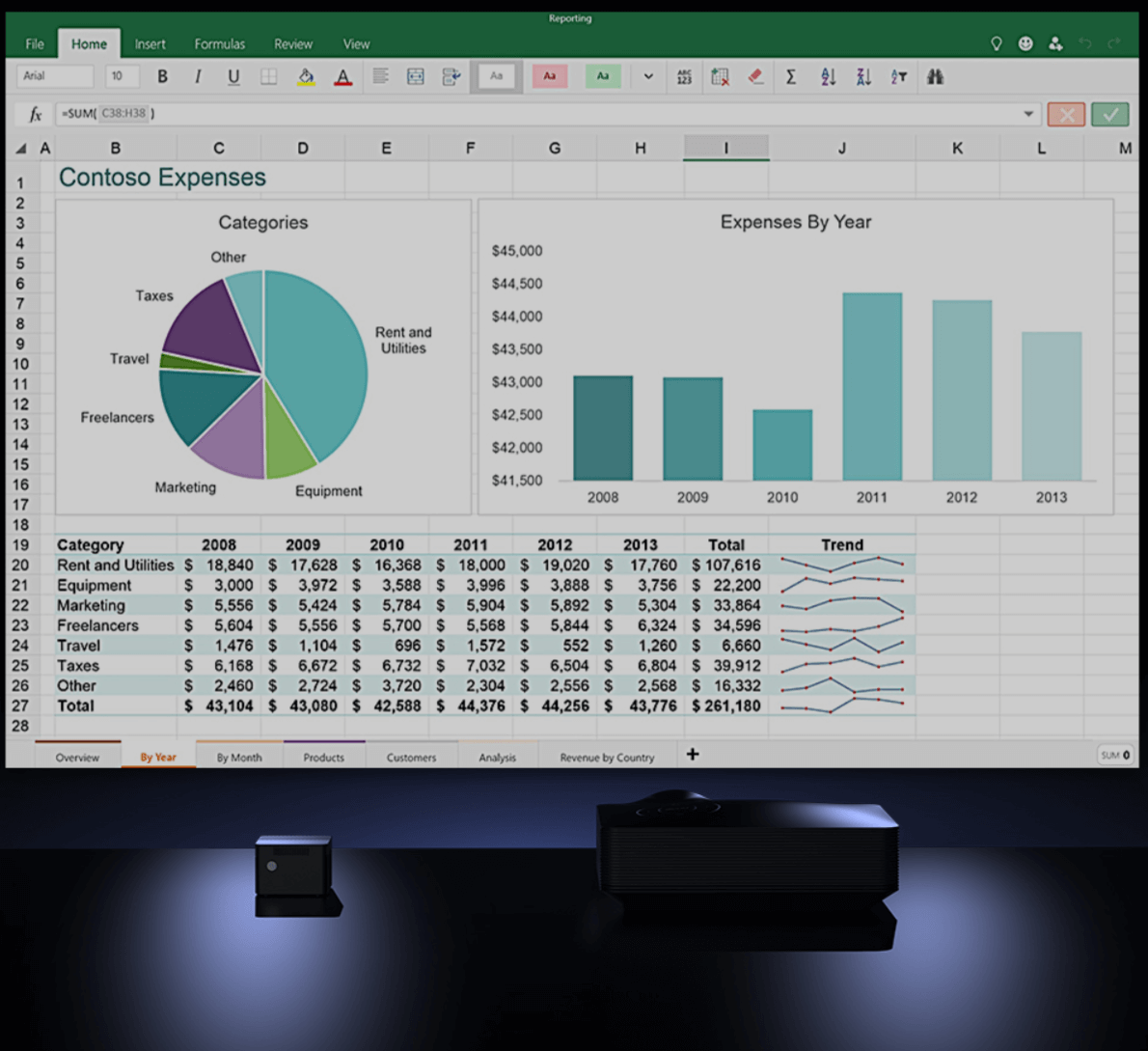Open the Revenue by Country sheet tab

point(607,758)
